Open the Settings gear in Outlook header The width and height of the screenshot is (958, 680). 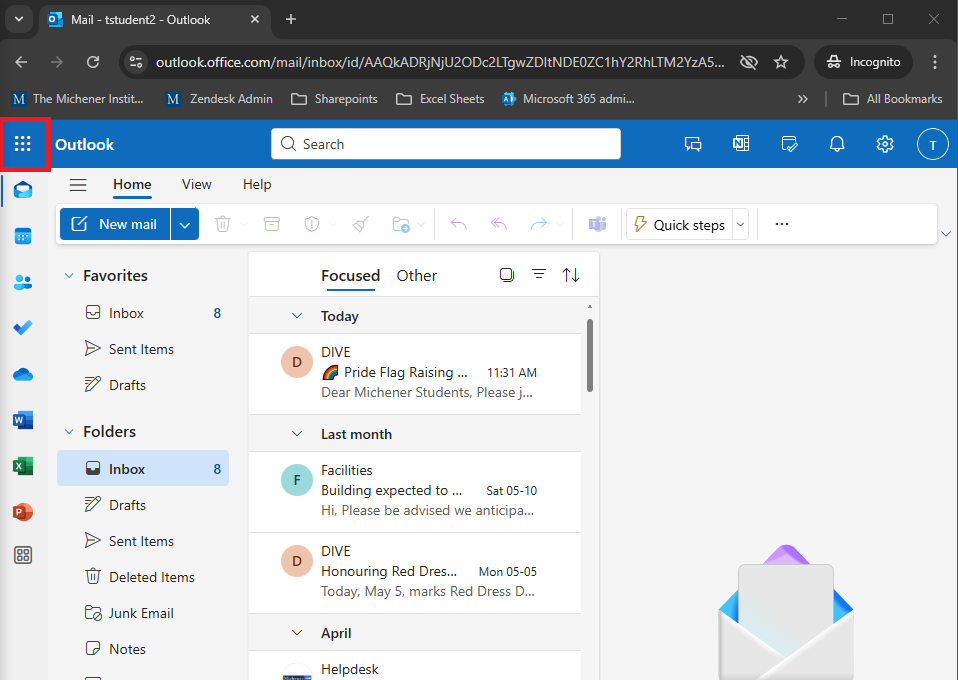[x=884, y=144]
